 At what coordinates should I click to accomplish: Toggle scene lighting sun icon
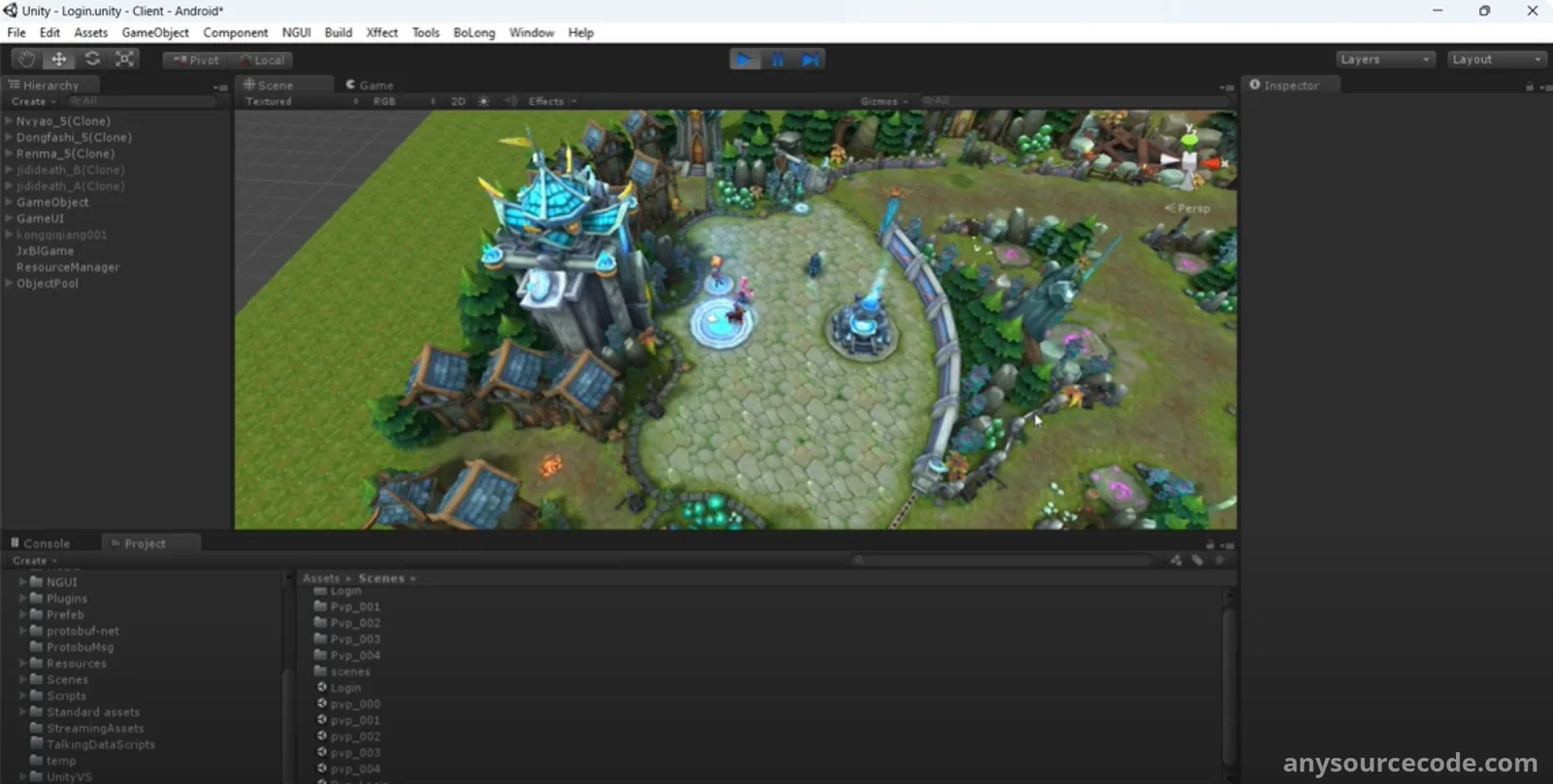pyautogui.click(x=483, y=101)
